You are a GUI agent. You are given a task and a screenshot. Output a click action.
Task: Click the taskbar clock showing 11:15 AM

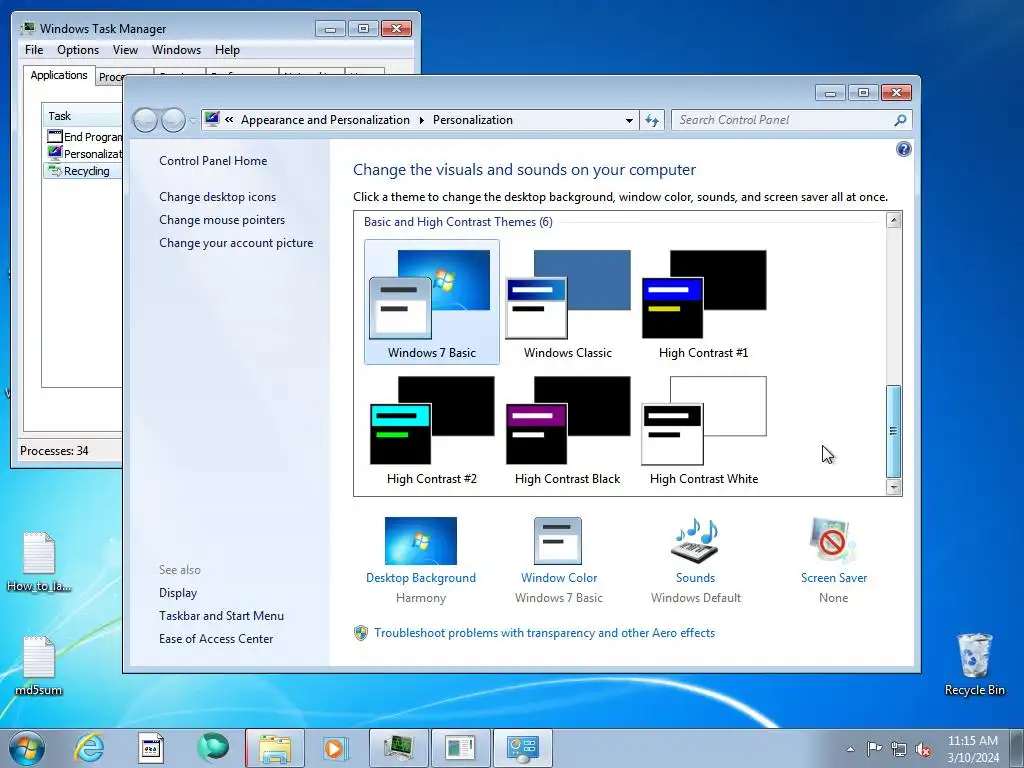972,749
